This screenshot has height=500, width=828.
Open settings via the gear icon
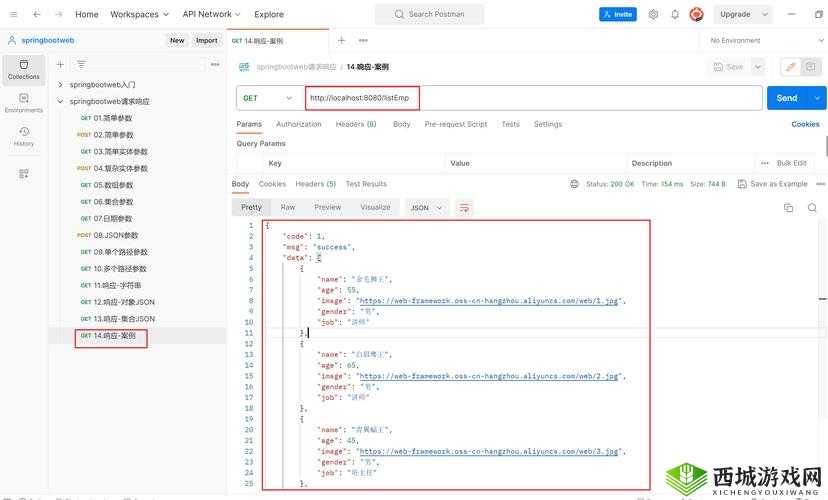point(653,14)
